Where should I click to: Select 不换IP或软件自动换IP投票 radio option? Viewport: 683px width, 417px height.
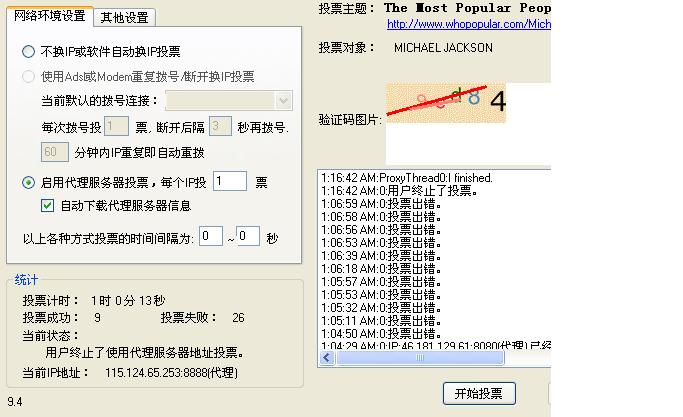click(28, 51)
